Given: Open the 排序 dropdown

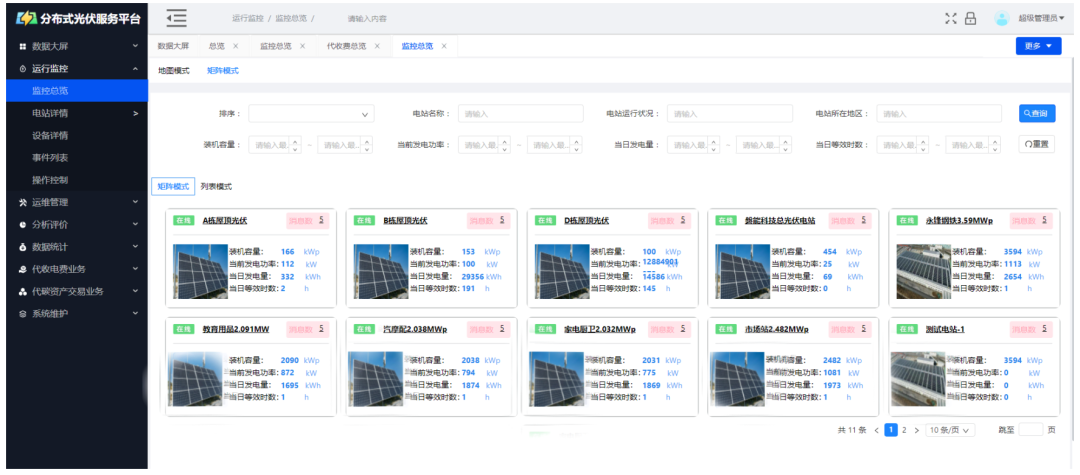Looking at the screenshot, I should [x=311, y=114].
